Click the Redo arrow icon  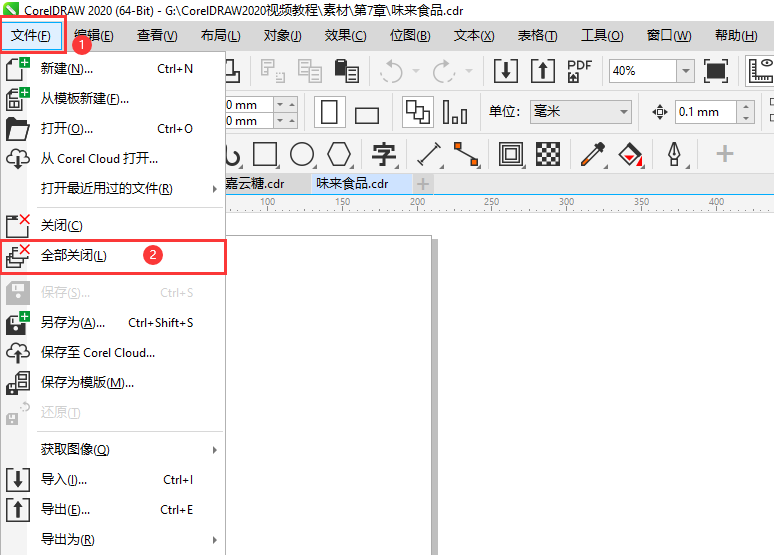point(444,71)
